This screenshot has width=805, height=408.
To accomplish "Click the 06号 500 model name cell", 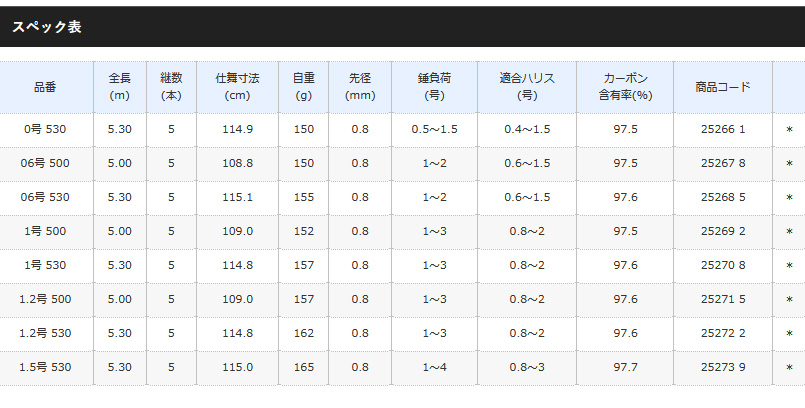I will click(x=45, y=164).
